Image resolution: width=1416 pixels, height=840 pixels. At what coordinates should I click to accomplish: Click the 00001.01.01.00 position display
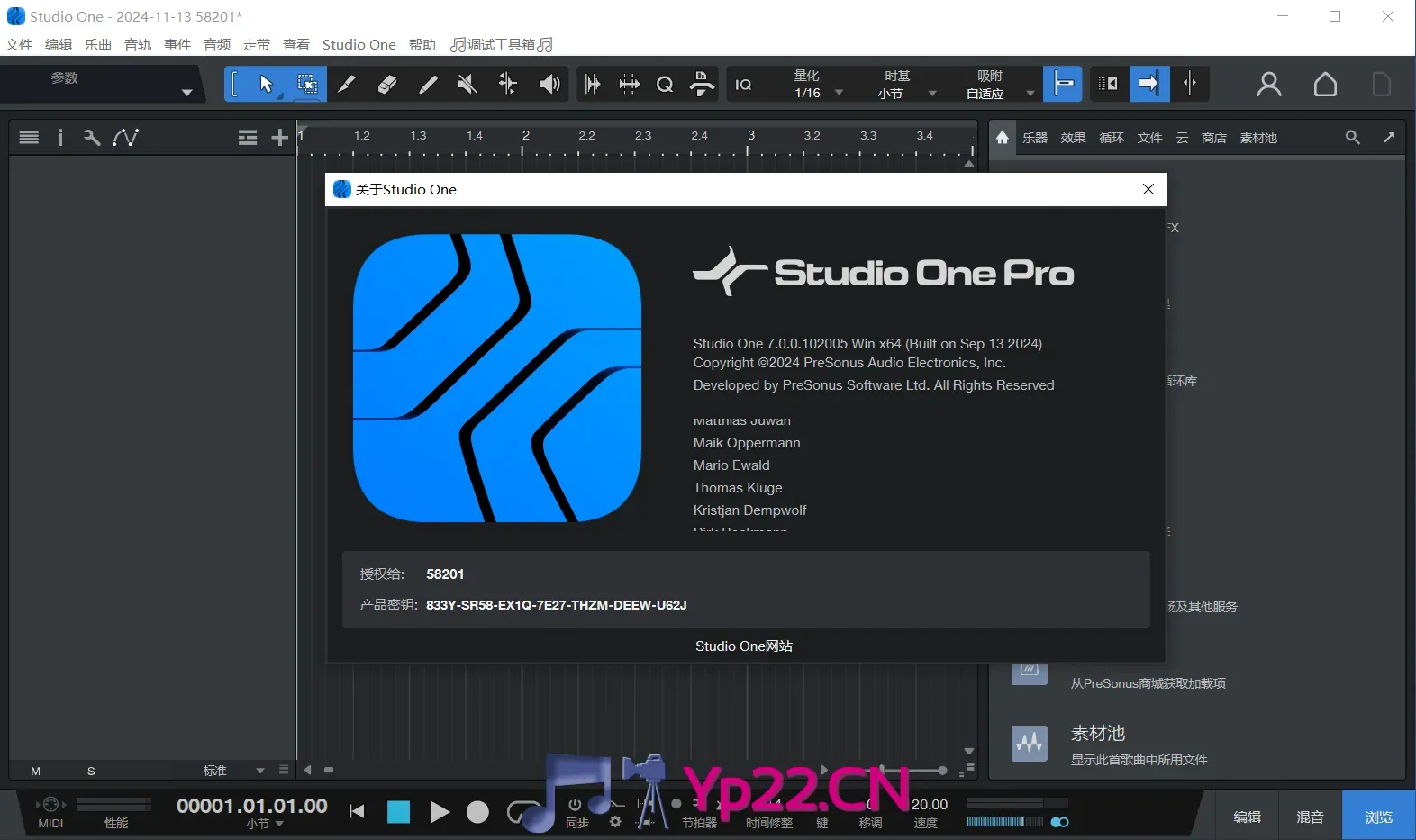coord(252,805)
